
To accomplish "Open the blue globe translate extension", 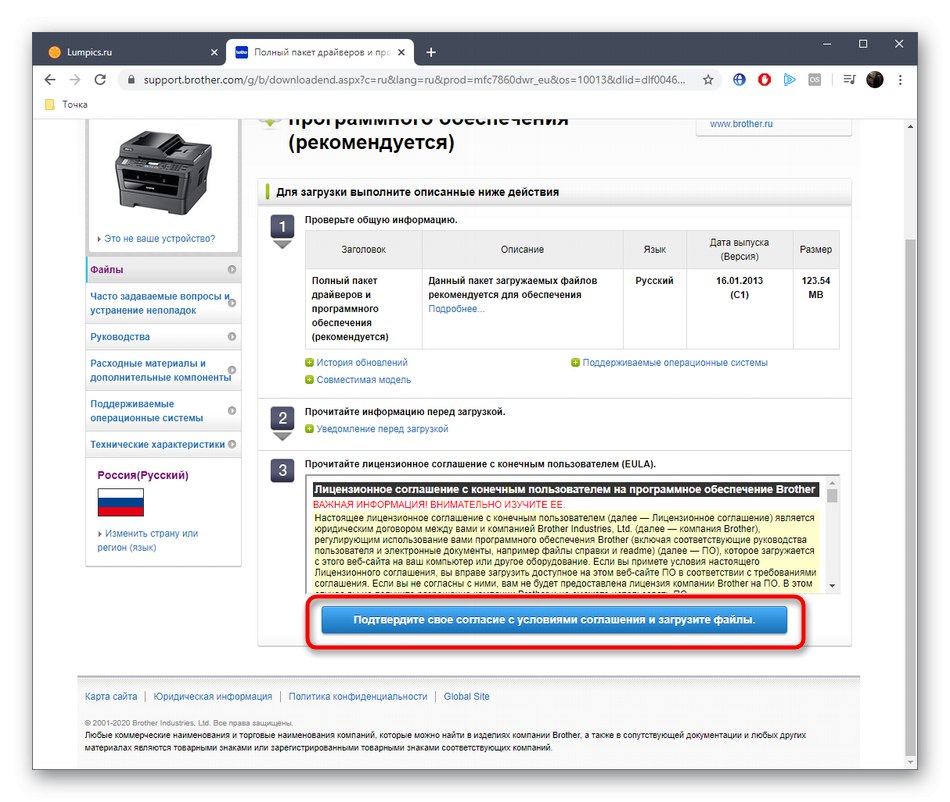I will coord(738,79).
